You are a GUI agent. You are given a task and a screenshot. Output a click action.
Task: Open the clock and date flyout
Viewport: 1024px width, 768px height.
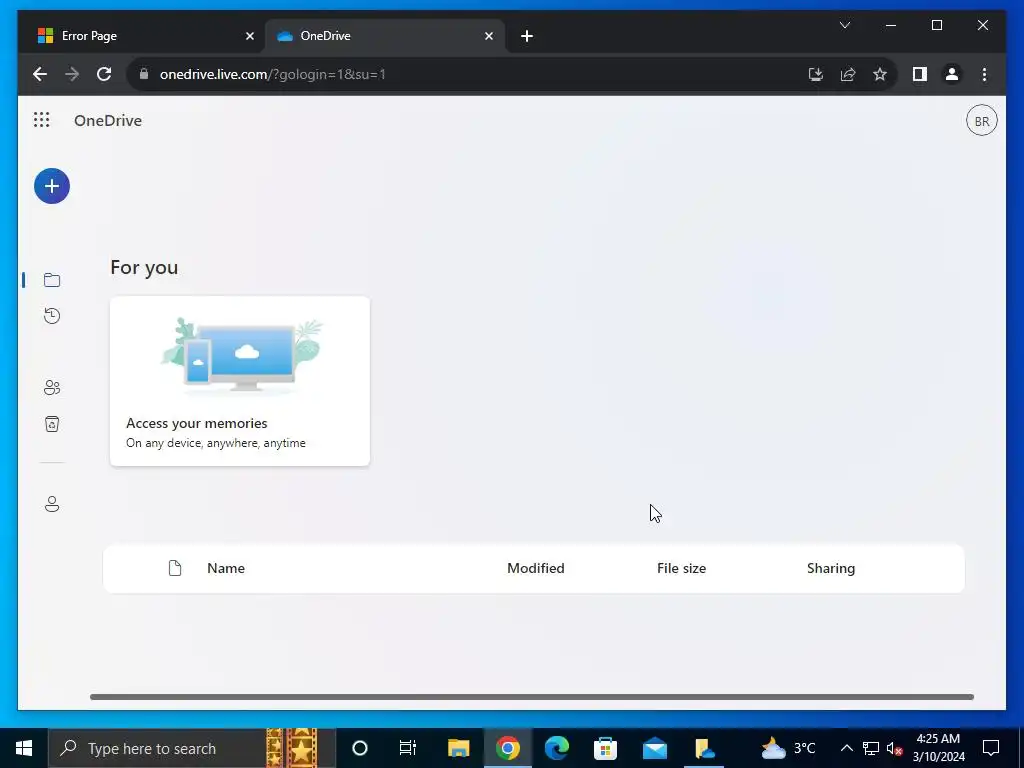pyautogui.click(x=938, y=748)
